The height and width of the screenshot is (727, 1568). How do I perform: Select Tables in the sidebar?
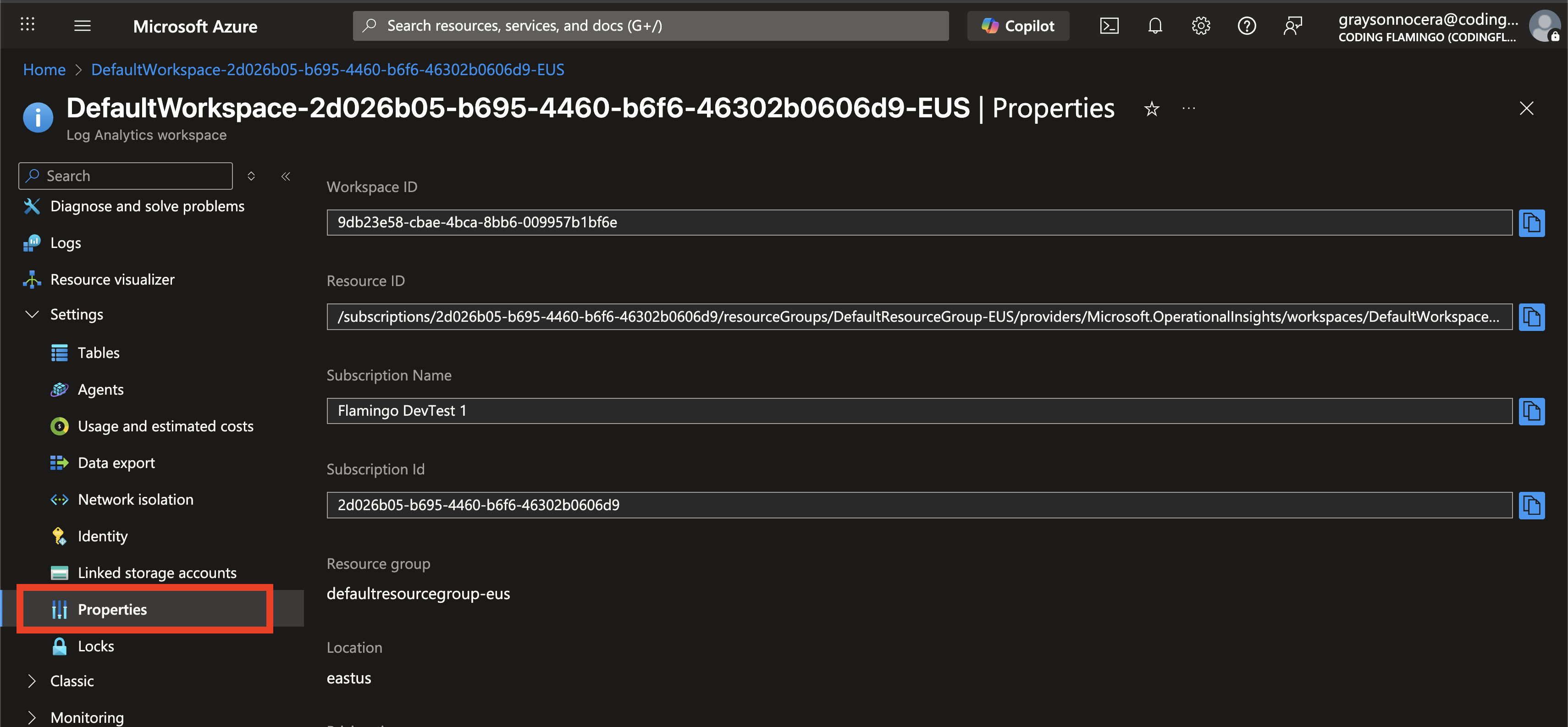point(98,352)
